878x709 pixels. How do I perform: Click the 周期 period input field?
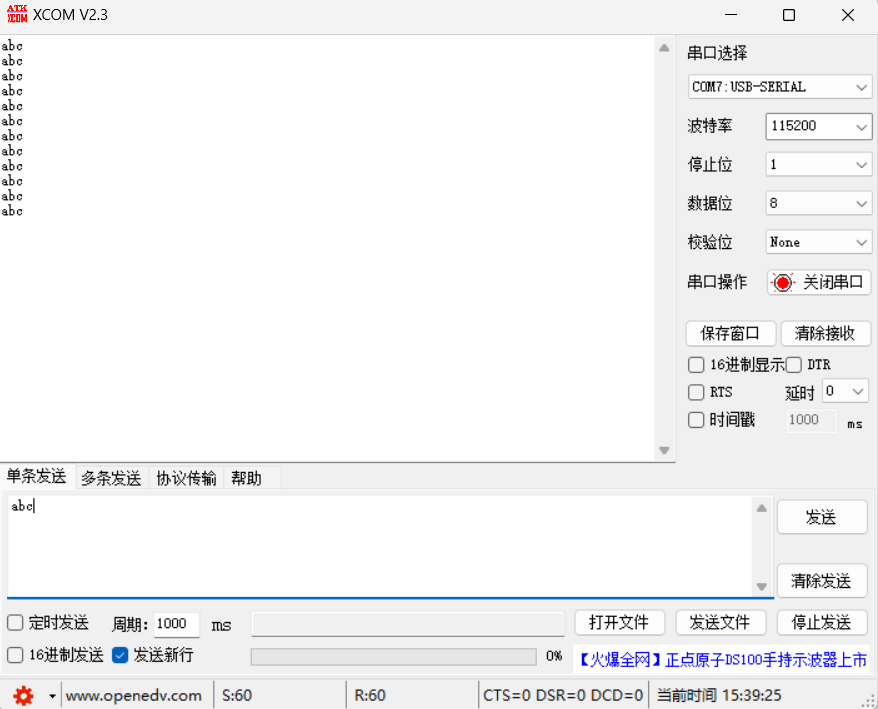pos(176,622)
